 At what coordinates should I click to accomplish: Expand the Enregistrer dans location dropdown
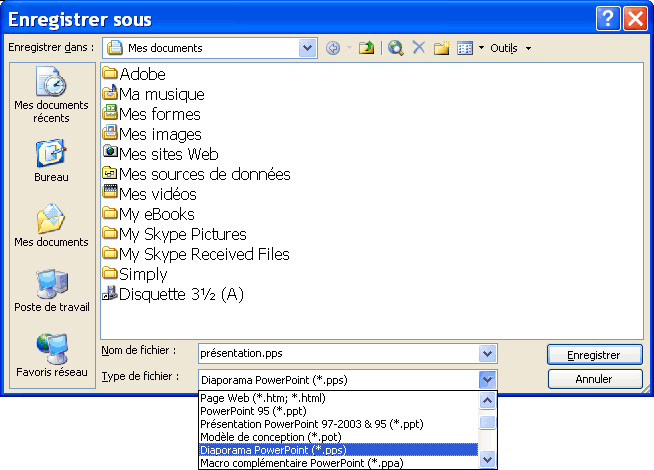pos(307,48)
